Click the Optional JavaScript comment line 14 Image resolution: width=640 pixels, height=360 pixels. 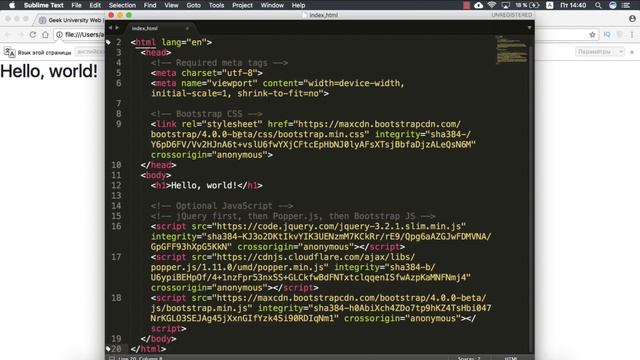coord(222,206)
